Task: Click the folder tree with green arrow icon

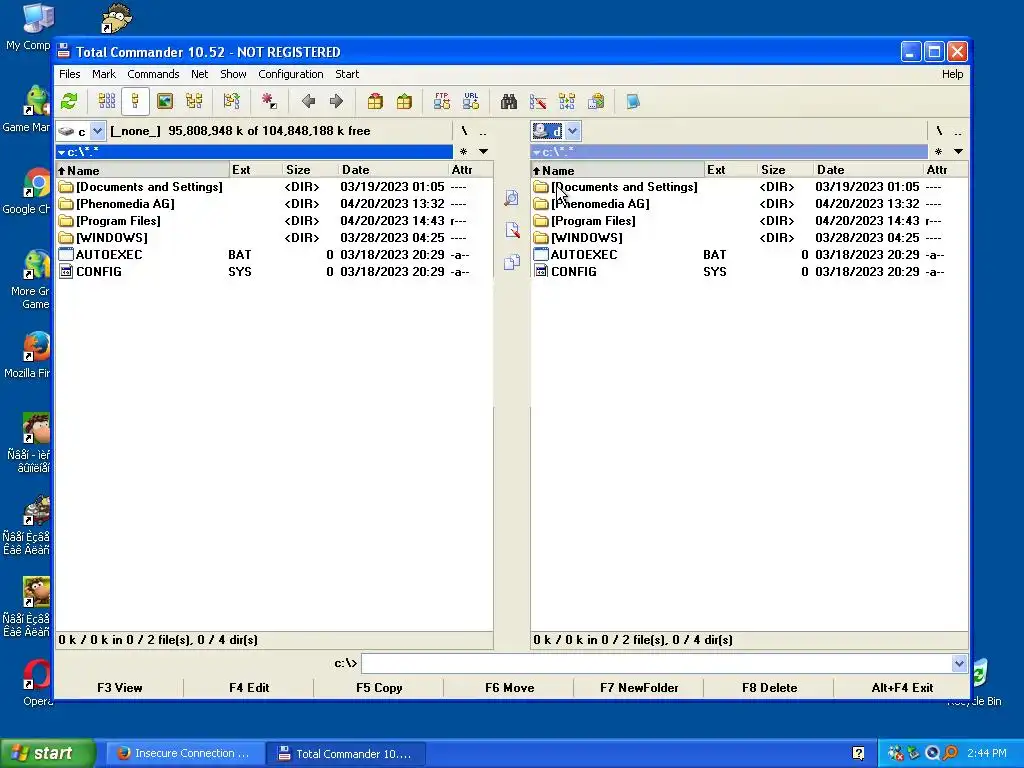Action: tap(231, 101)
